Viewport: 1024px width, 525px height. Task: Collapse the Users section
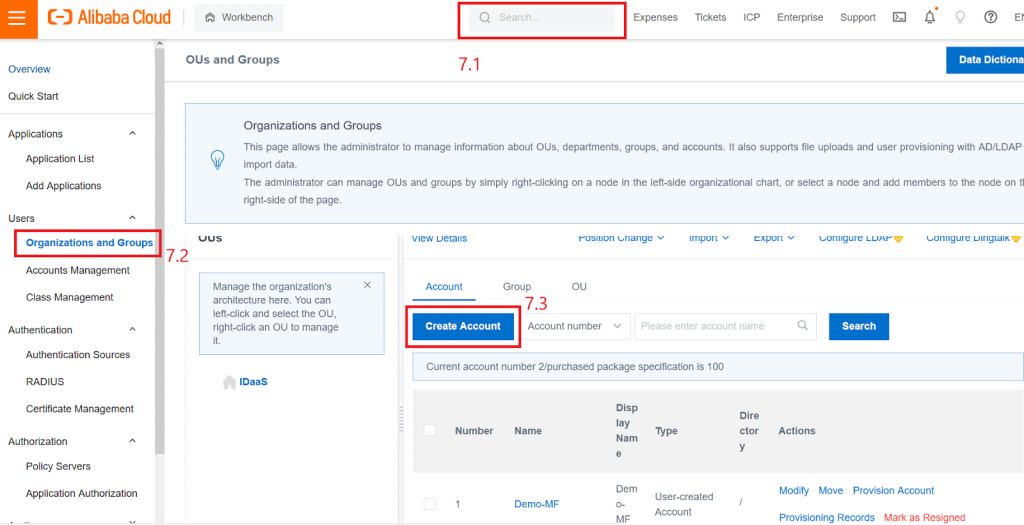[x=133, y=217]
